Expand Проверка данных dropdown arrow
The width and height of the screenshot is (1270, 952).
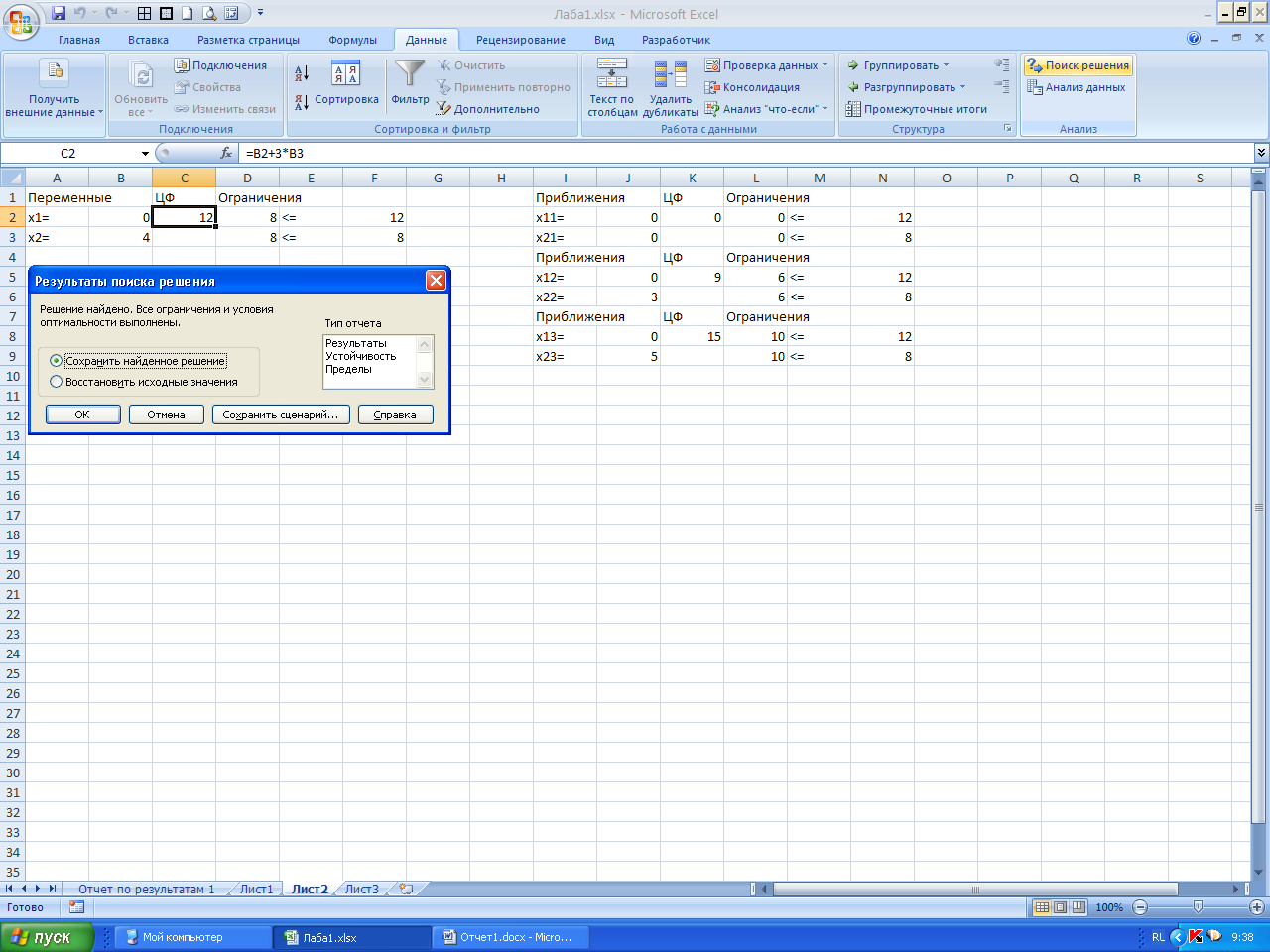[x=825, y=65]
